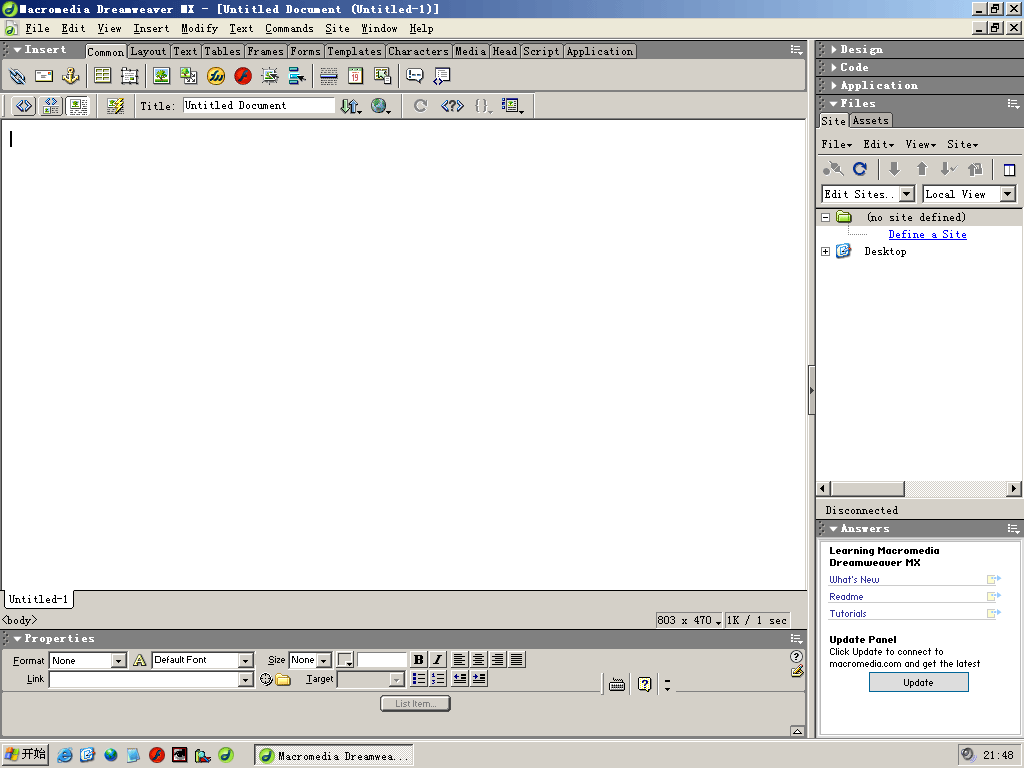
Task: Insert a Fireworks HTML object
Action: tap(216, 76)
